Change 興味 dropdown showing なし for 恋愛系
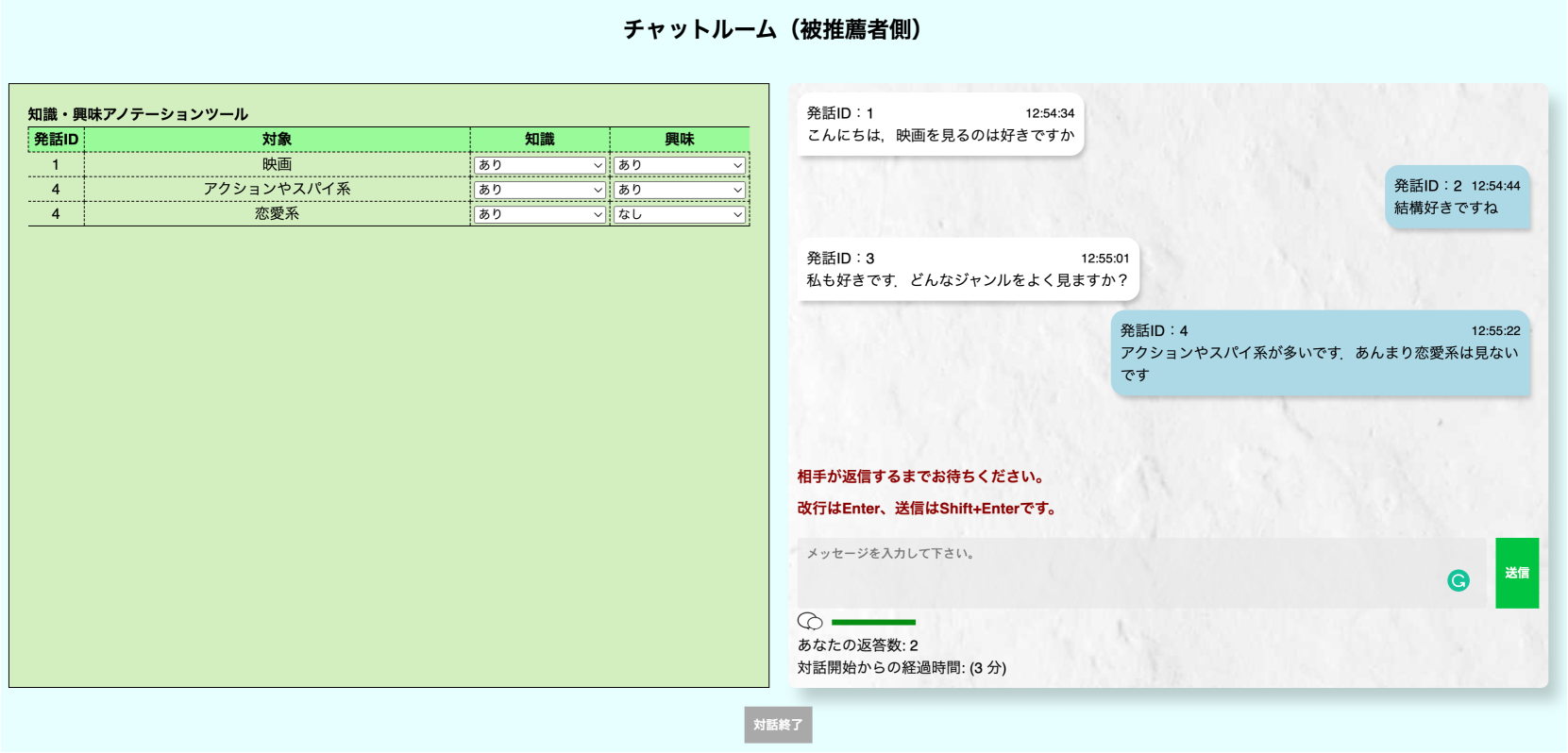 click(679, 214)
